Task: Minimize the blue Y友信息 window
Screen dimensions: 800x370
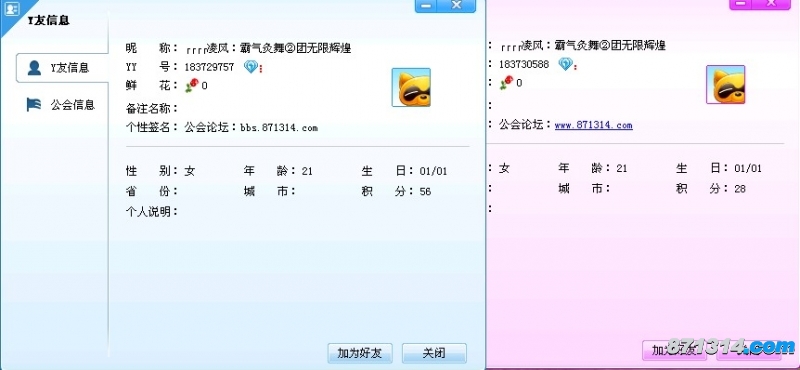Action: point(426,6)
